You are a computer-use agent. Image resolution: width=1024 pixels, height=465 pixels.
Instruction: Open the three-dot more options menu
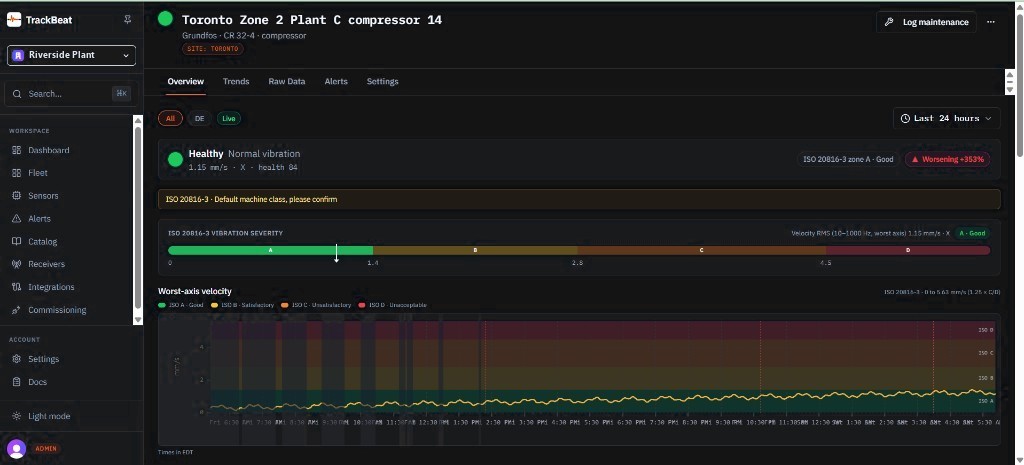[x=991, y=22]
